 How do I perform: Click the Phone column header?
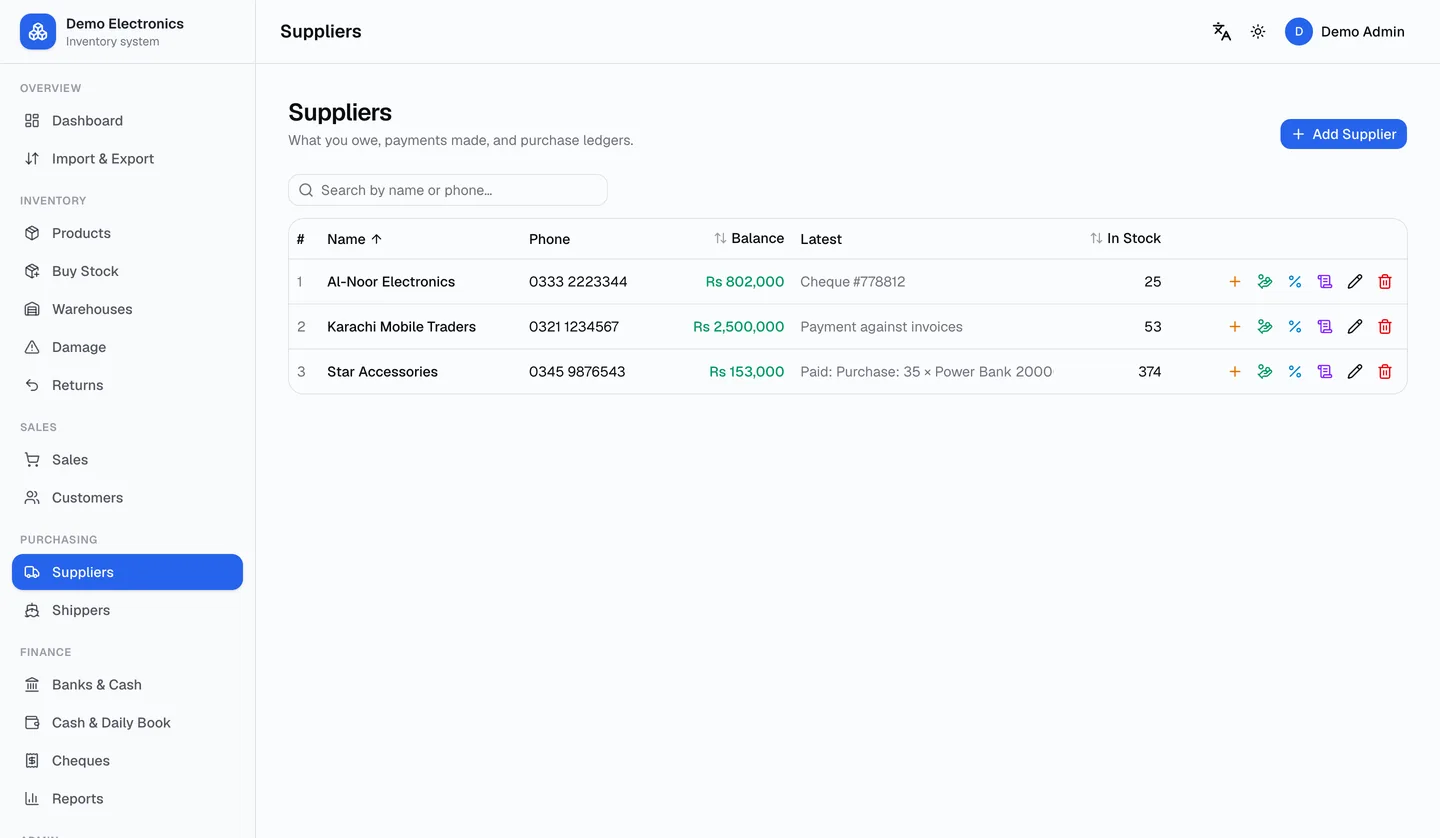click(x=549, y=239)
